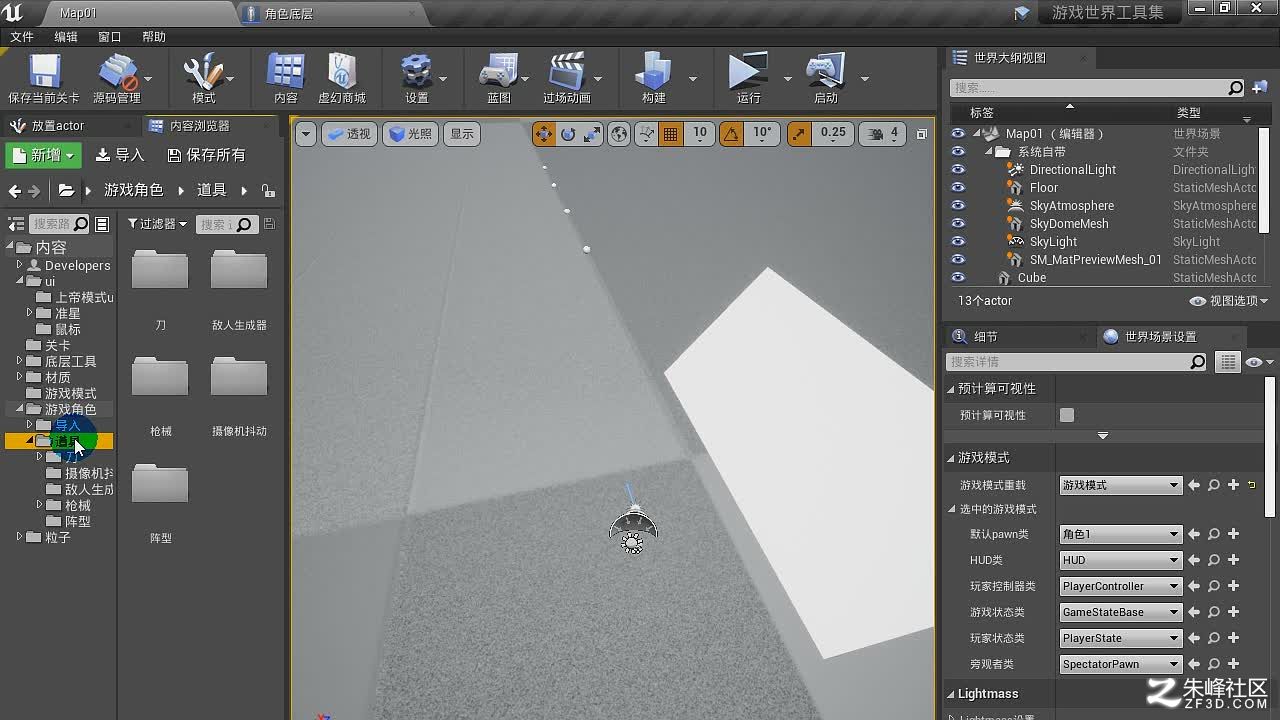The width and height of the screenshot is (1280, 720).
Task: Select rotate gizmo tool in viewport
Action: [x=568, y=134]
